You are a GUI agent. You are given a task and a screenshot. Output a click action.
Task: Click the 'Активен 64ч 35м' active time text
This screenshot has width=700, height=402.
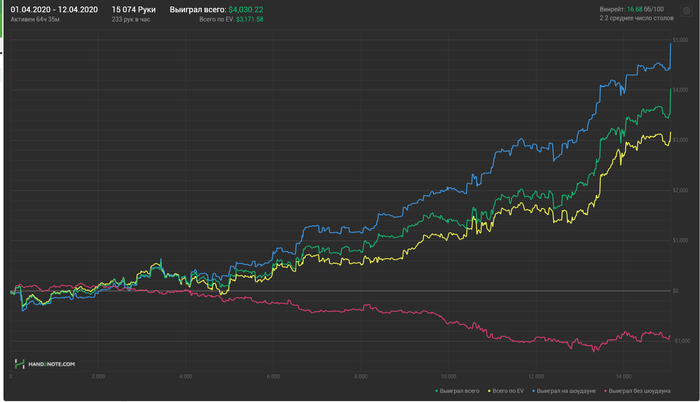tap(35, 19)
